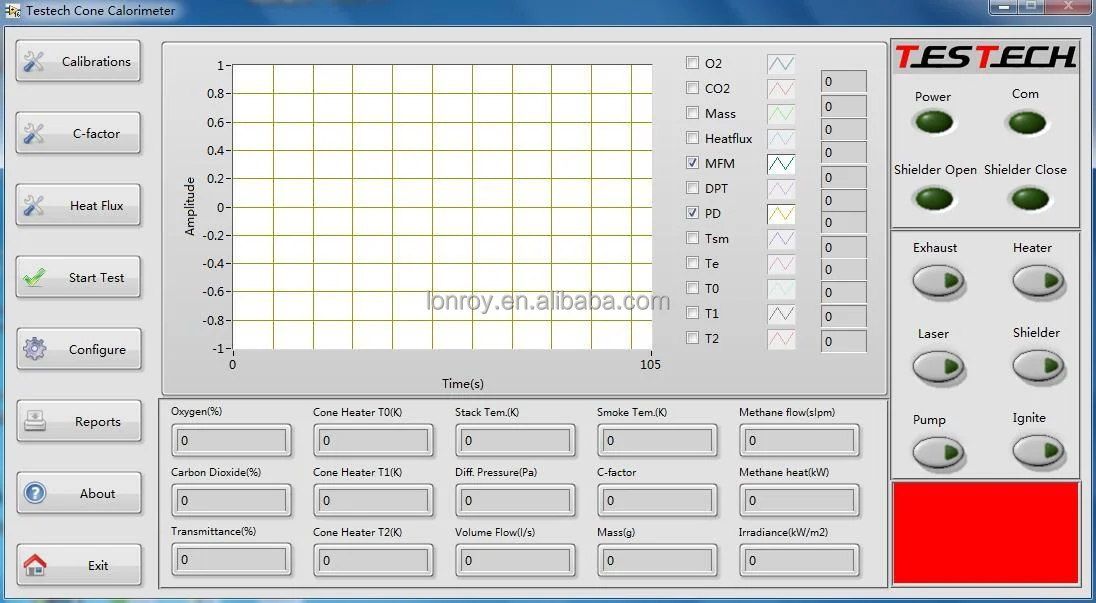1096x603 pixels.
Task: Click the red status indicator panel
Action: pyautogui.click(x=985, y=533)
